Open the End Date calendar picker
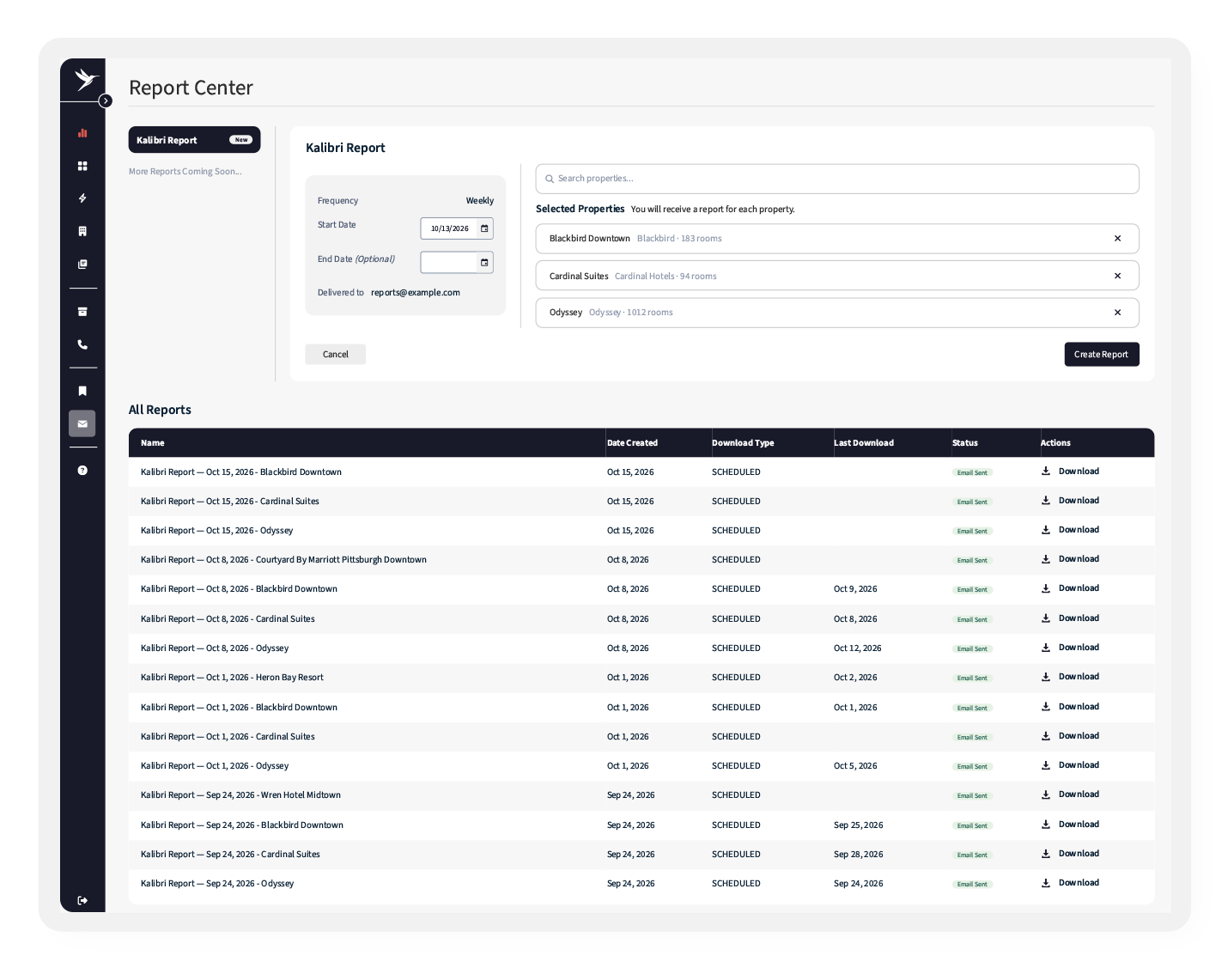Image resolution: width=1228 pixels, height=980 pixels. 484,262
